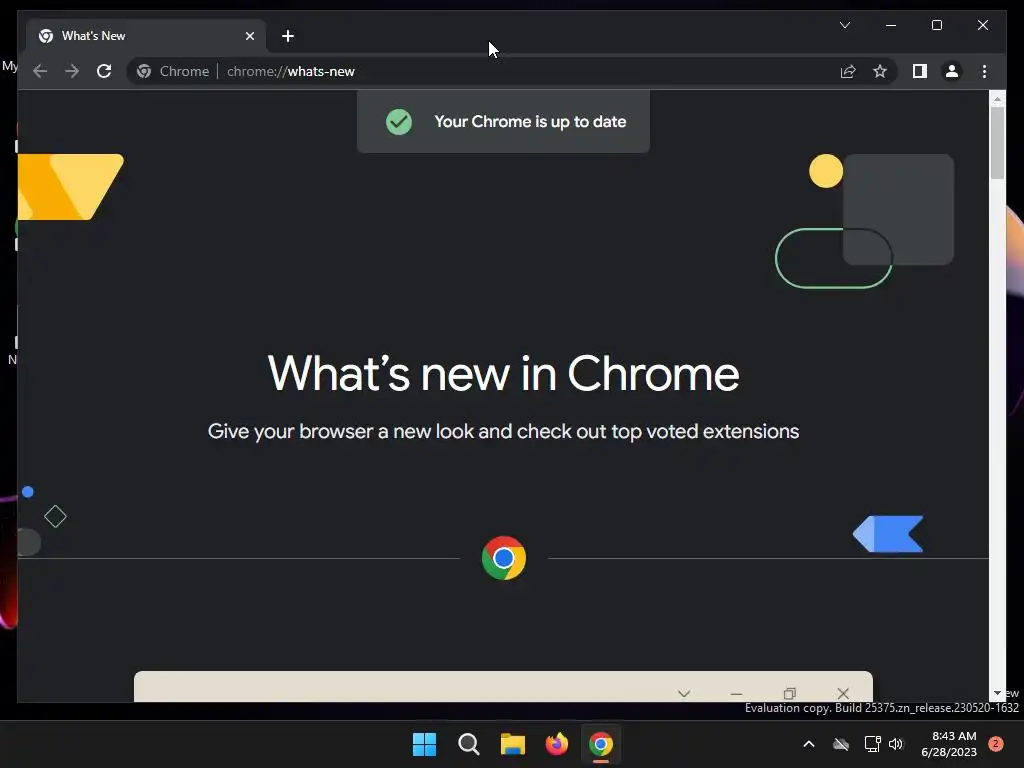The image size is (1024, 768).
Task: Open notifications badge showing 2
Action: [x=996, y=744]
